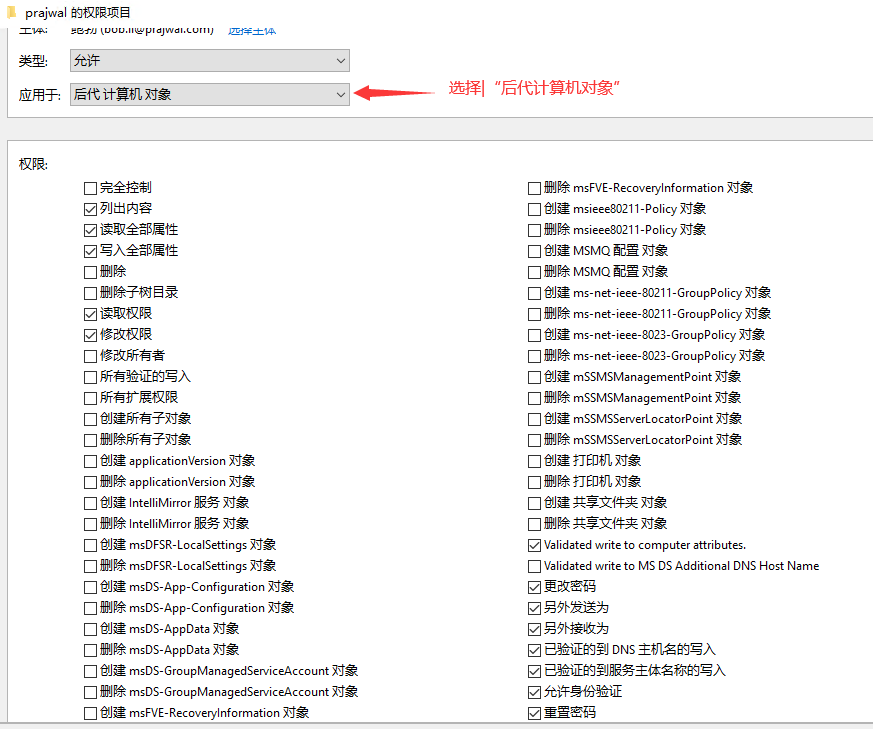
Task: Uncheck the 读取权限 checkbox
Action: coord(90,314)
